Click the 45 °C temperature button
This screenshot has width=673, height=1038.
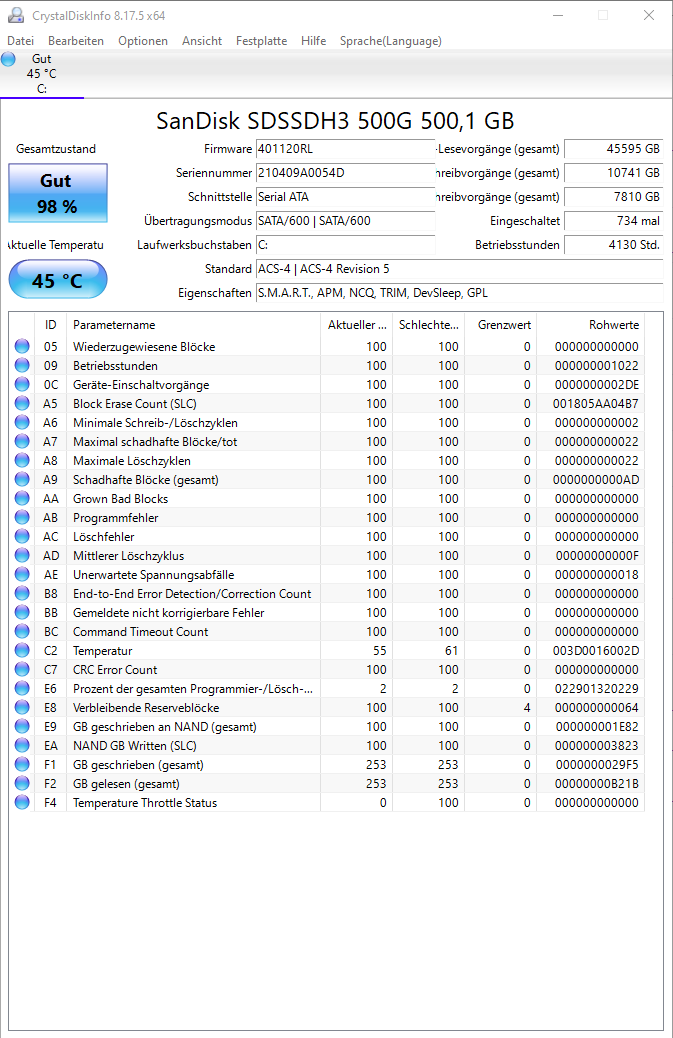[x=58, y=280]
